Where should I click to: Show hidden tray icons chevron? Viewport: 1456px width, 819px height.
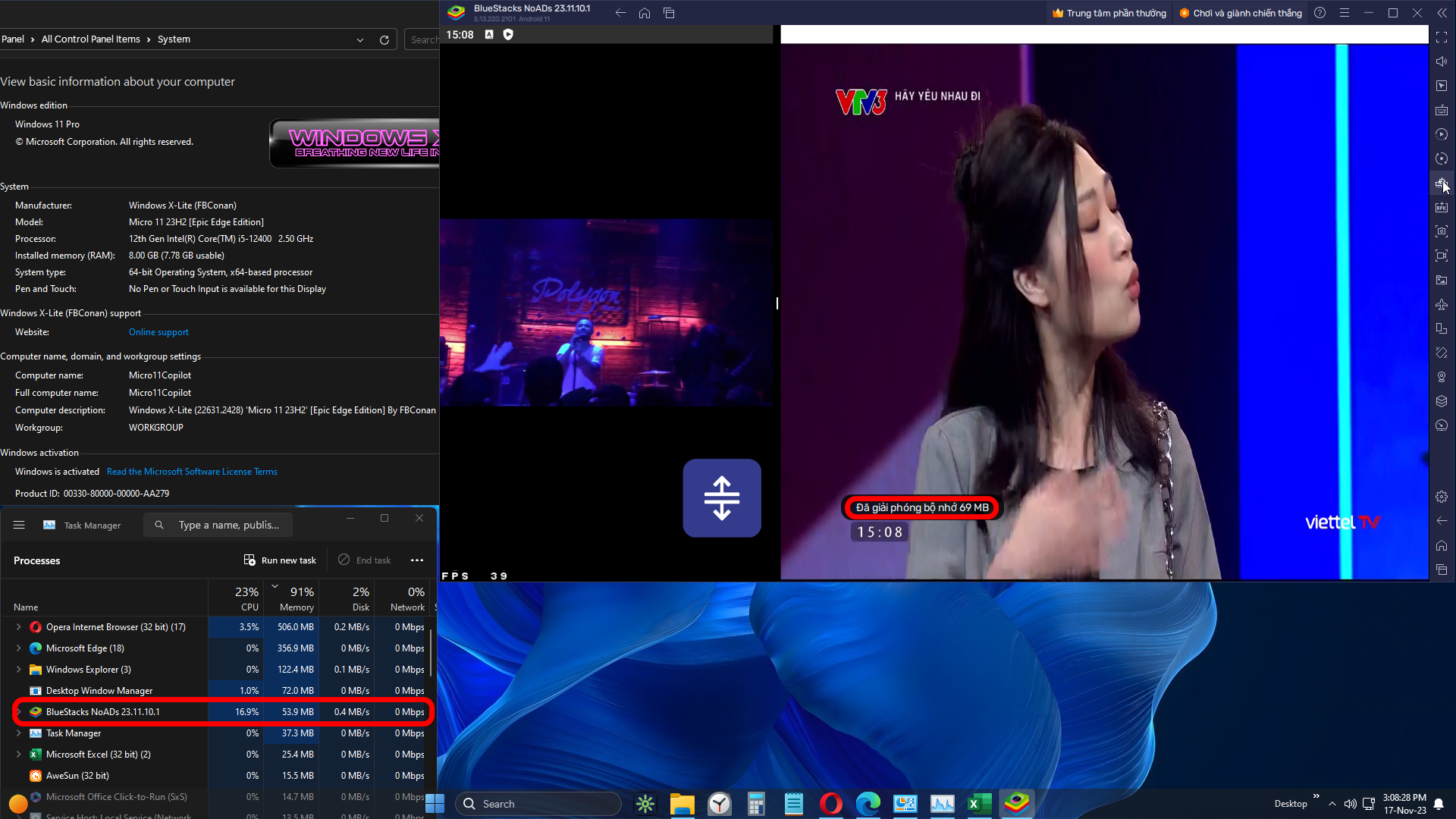coord(1332,804)
